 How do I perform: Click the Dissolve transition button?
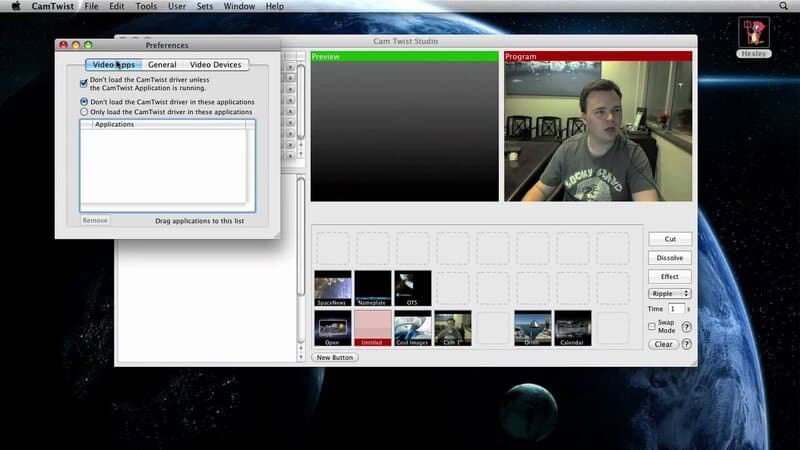tap(670, 258)
